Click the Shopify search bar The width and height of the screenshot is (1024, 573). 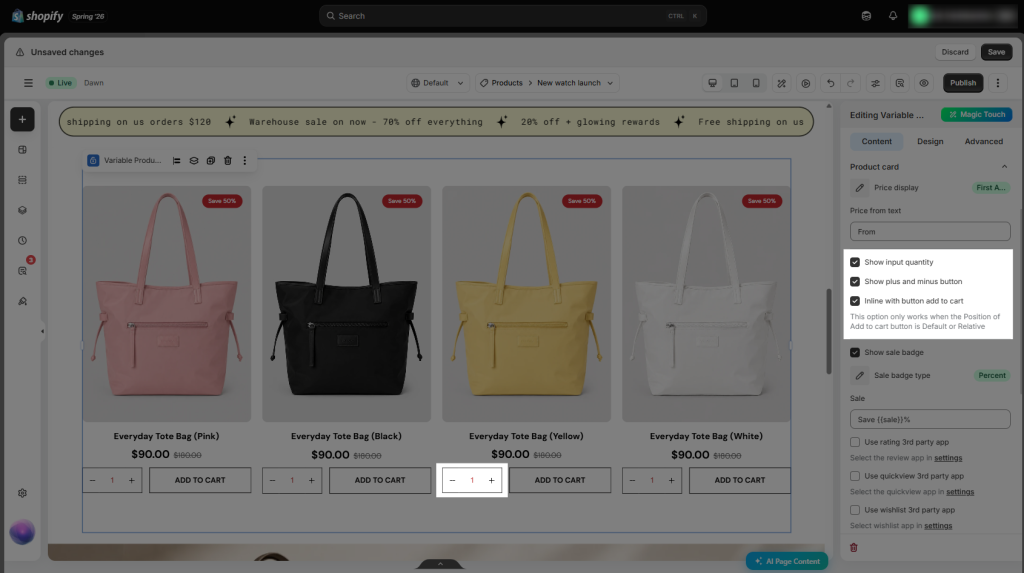[x=513, y=16]
